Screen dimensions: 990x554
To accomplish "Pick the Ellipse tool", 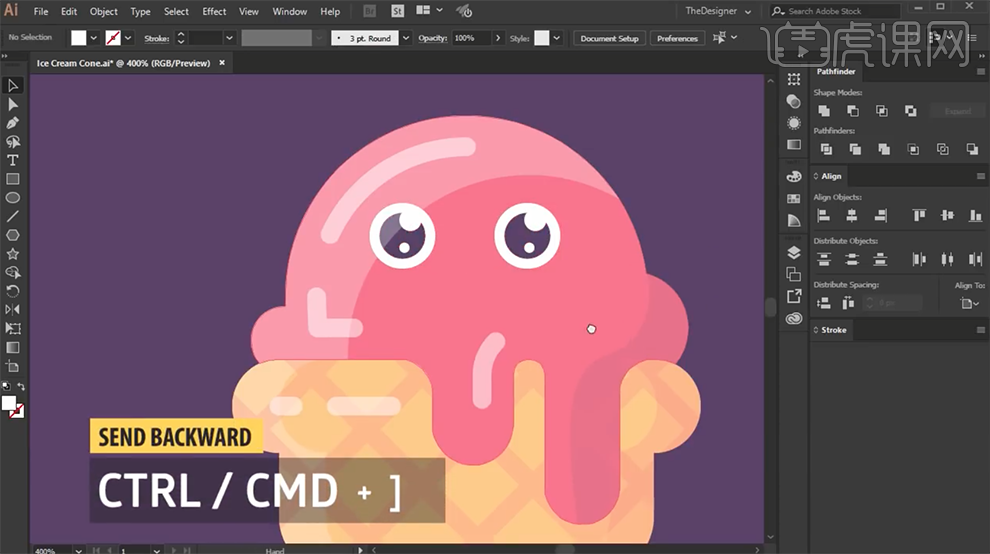I will [x=13, y=197].
